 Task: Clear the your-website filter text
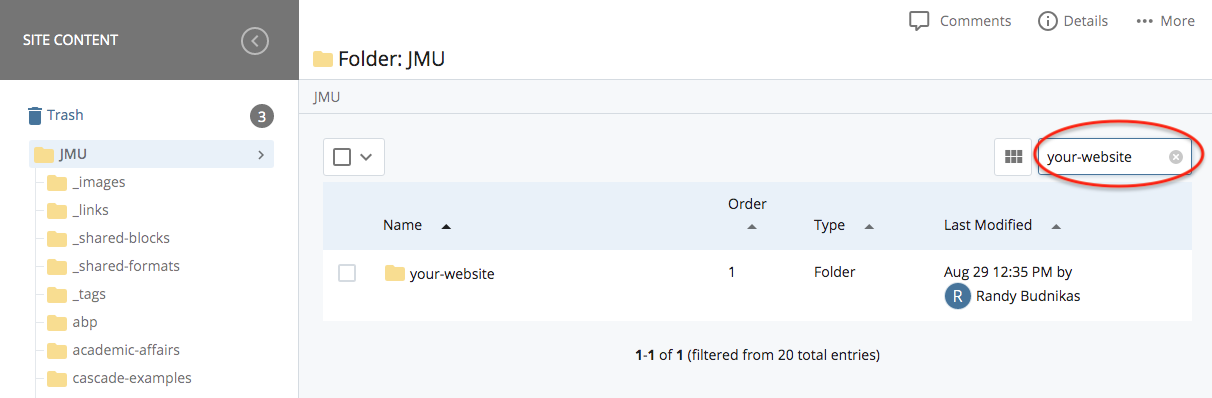(x=1176, y=157)
